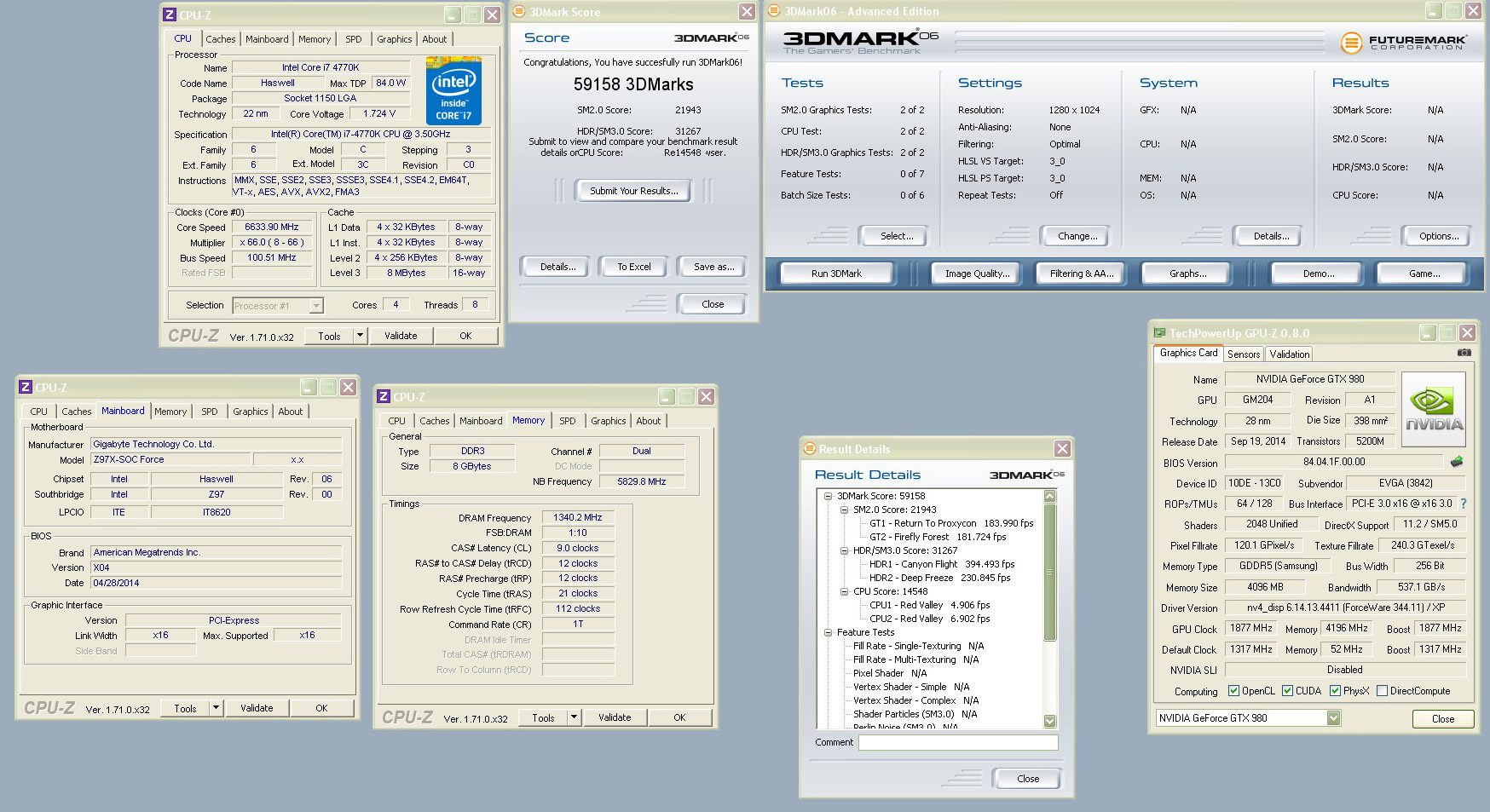Click the Submit Your Results button
Viewport: 1490px width, 812px height.
(x=634, y=191)
